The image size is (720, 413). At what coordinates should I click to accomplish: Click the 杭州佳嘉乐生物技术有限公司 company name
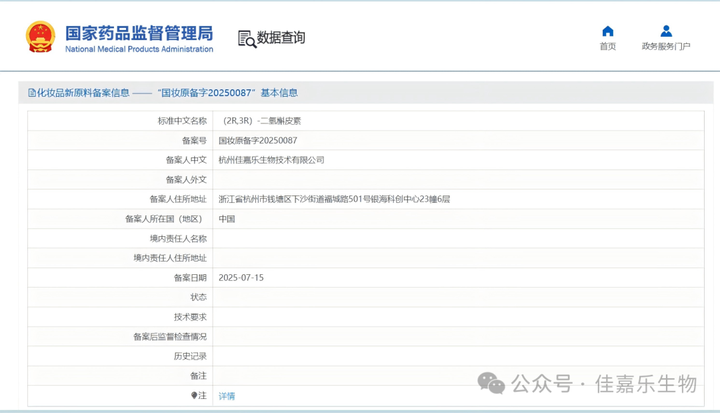point(271,160)
